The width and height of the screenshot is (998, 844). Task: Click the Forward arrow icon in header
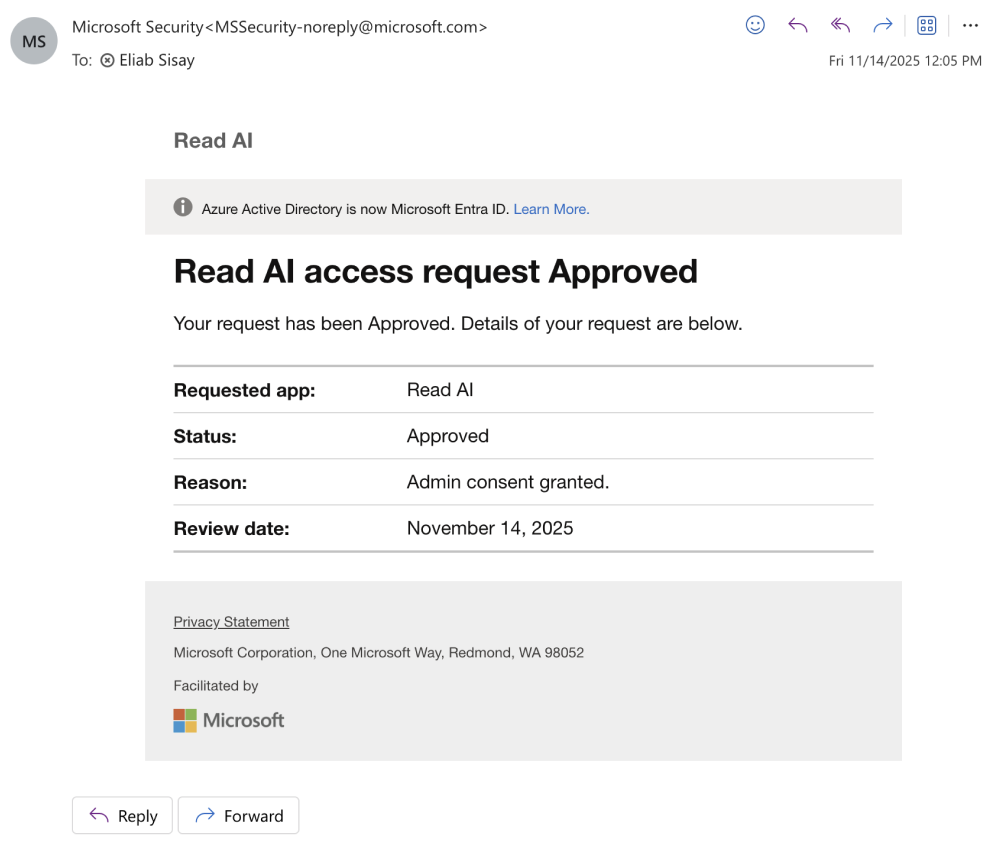(x=883, y=25)
